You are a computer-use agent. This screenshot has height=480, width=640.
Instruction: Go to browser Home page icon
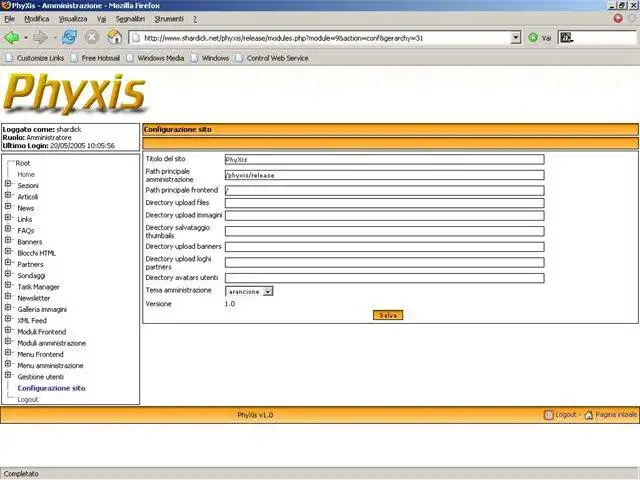pos(115,38)
